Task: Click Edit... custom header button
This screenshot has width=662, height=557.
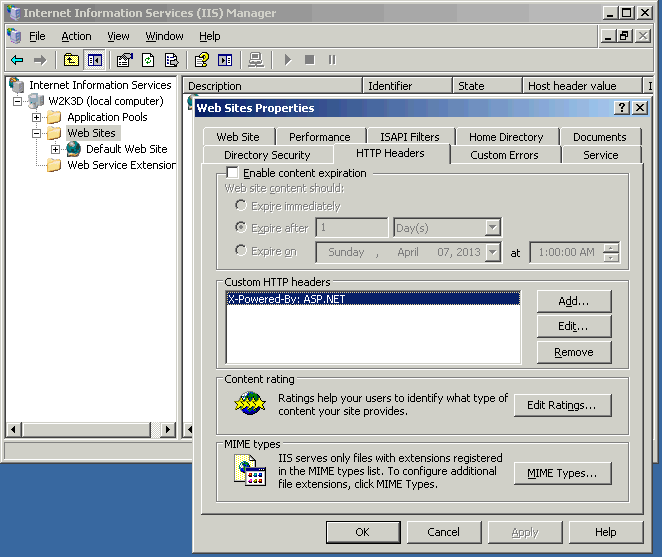Action: [574, 326]
